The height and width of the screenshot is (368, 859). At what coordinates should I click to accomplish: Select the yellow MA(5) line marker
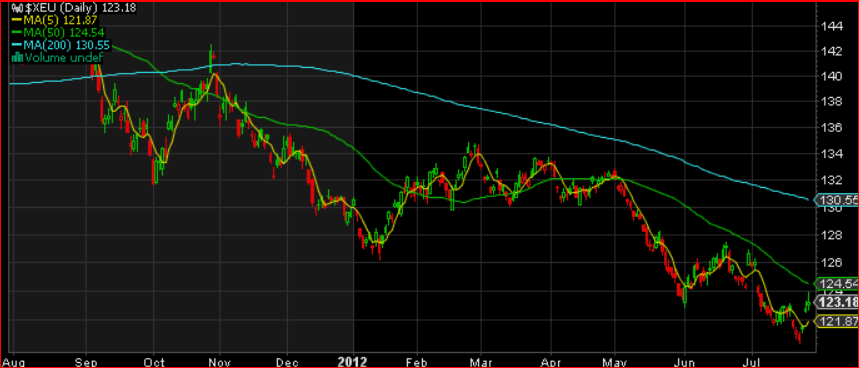tap(15, 20)
